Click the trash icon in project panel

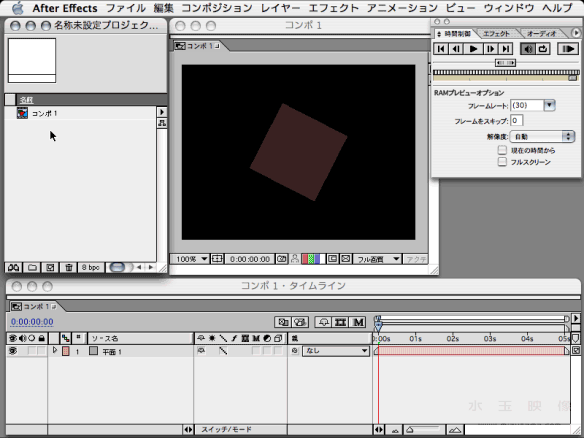pos(69,267)
